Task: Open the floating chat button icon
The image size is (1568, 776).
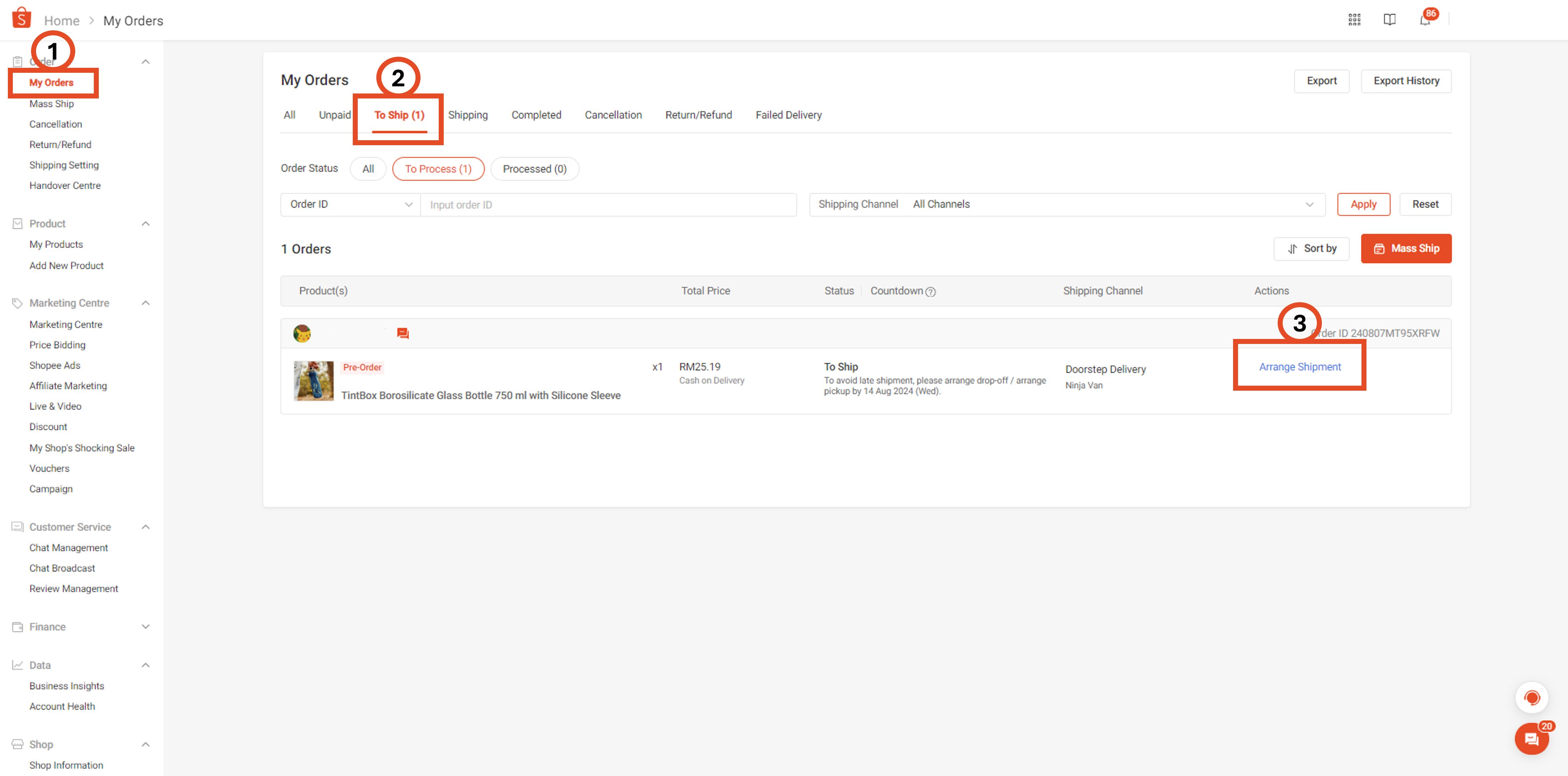Action: point(1532,739)
